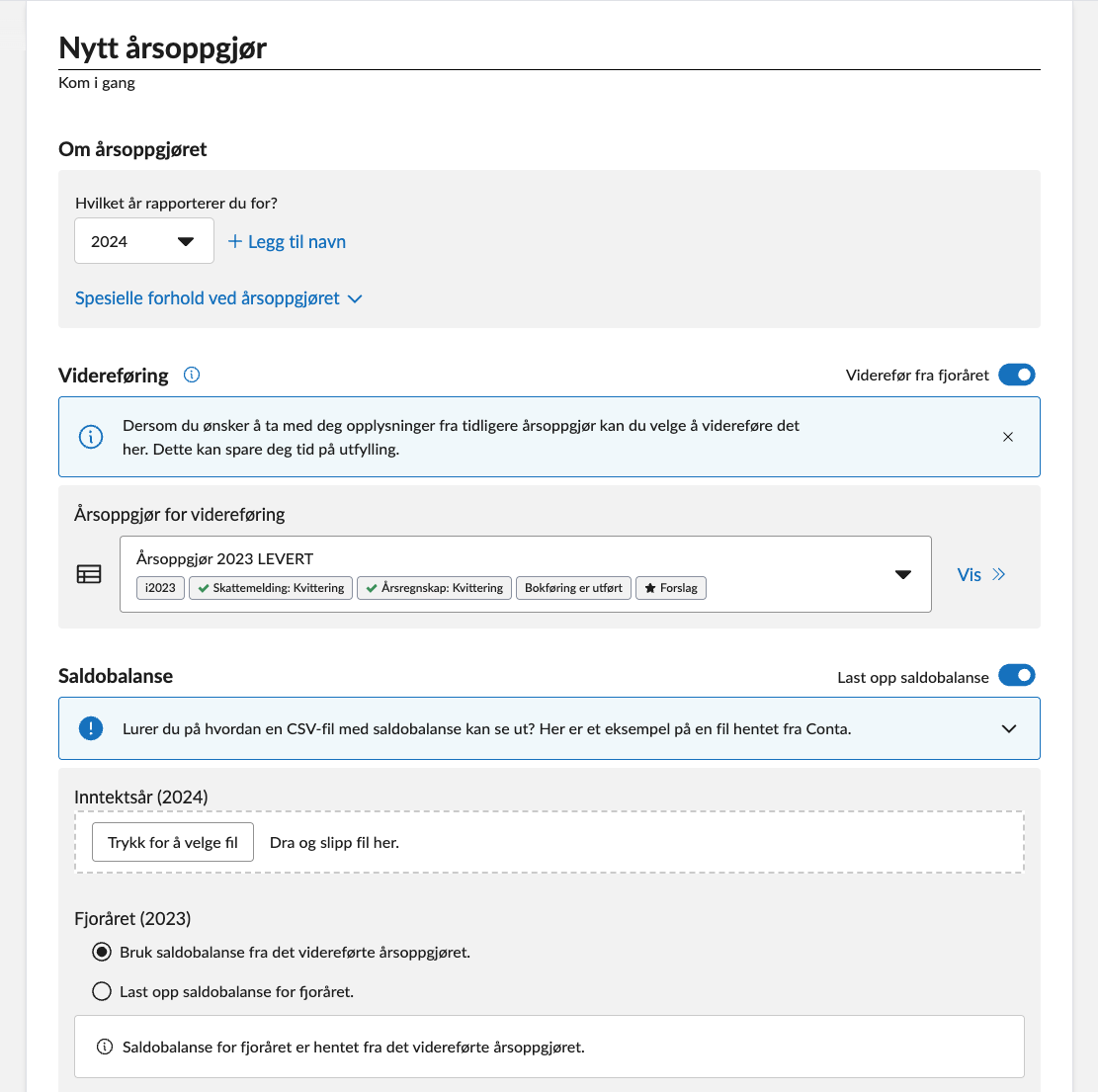The image size is (1098, 1092).
Task: Click the exclamation icon in the CSV-fil banner
Action: click(90, 728)
